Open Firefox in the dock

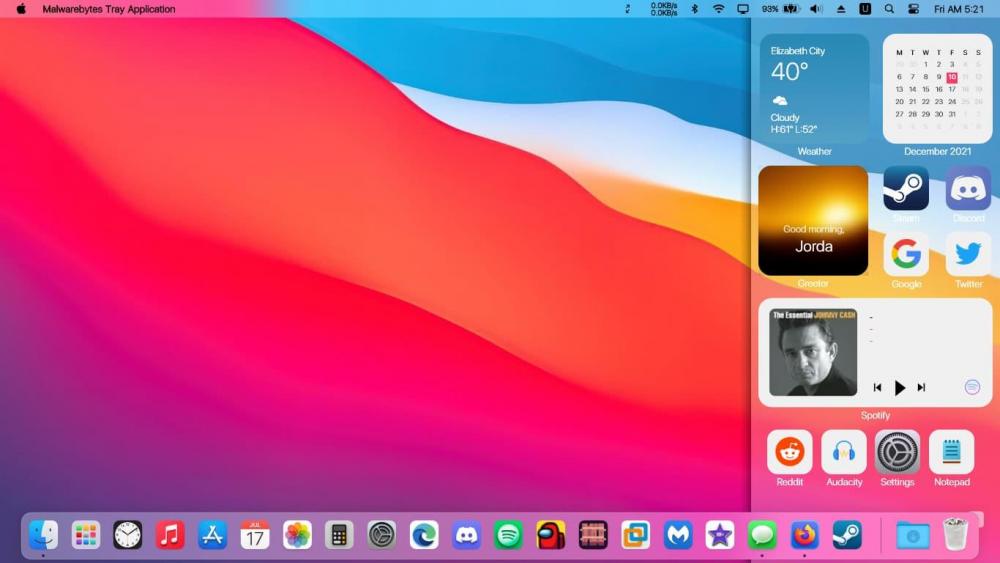tap(804, 535)
